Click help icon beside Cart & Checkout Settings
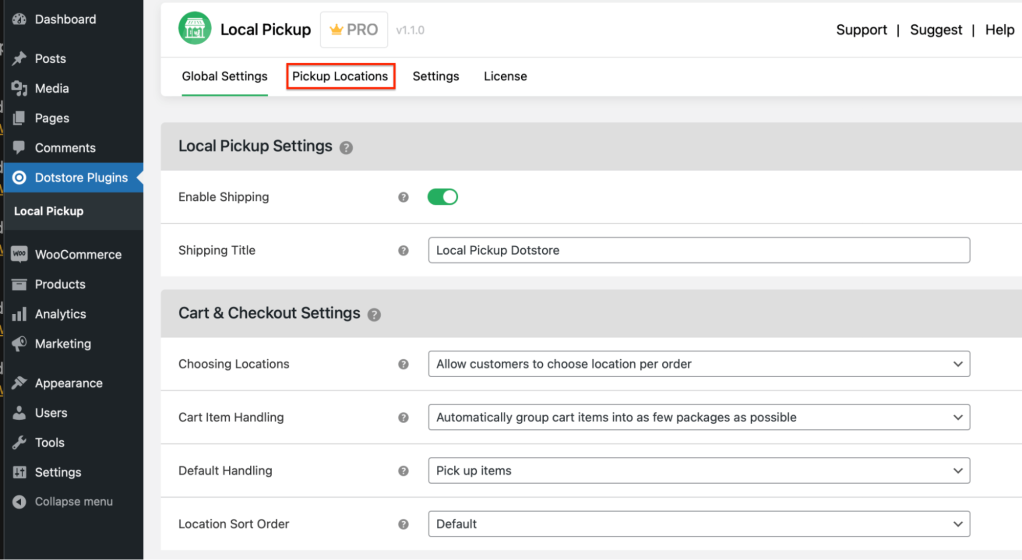This screenshot has height=560, width=1022. (374, 315)
